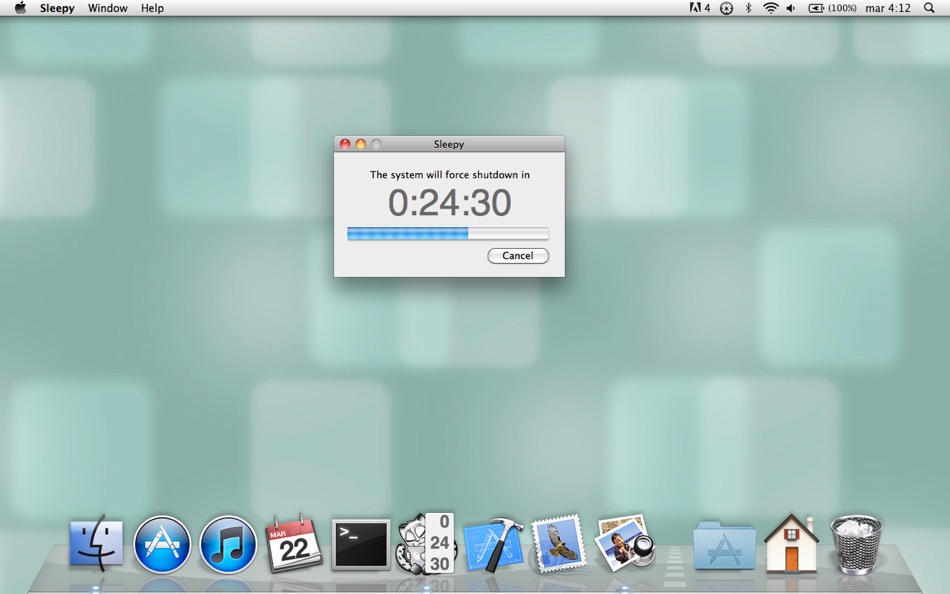This screenshot has width=950, height=594.
Task: Open the Window menu
Action: point(108,8)
